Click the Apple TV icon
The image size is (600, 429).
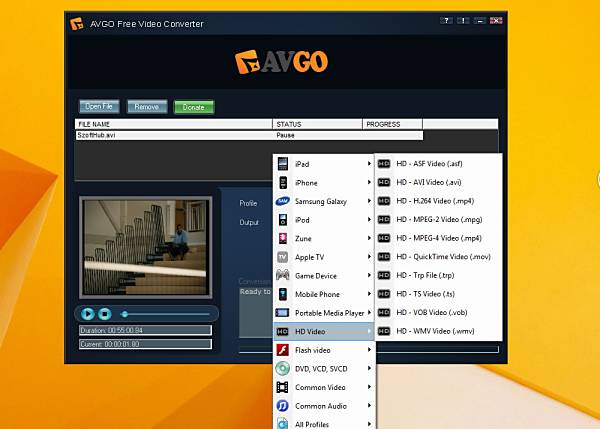[x=282, y=257]
